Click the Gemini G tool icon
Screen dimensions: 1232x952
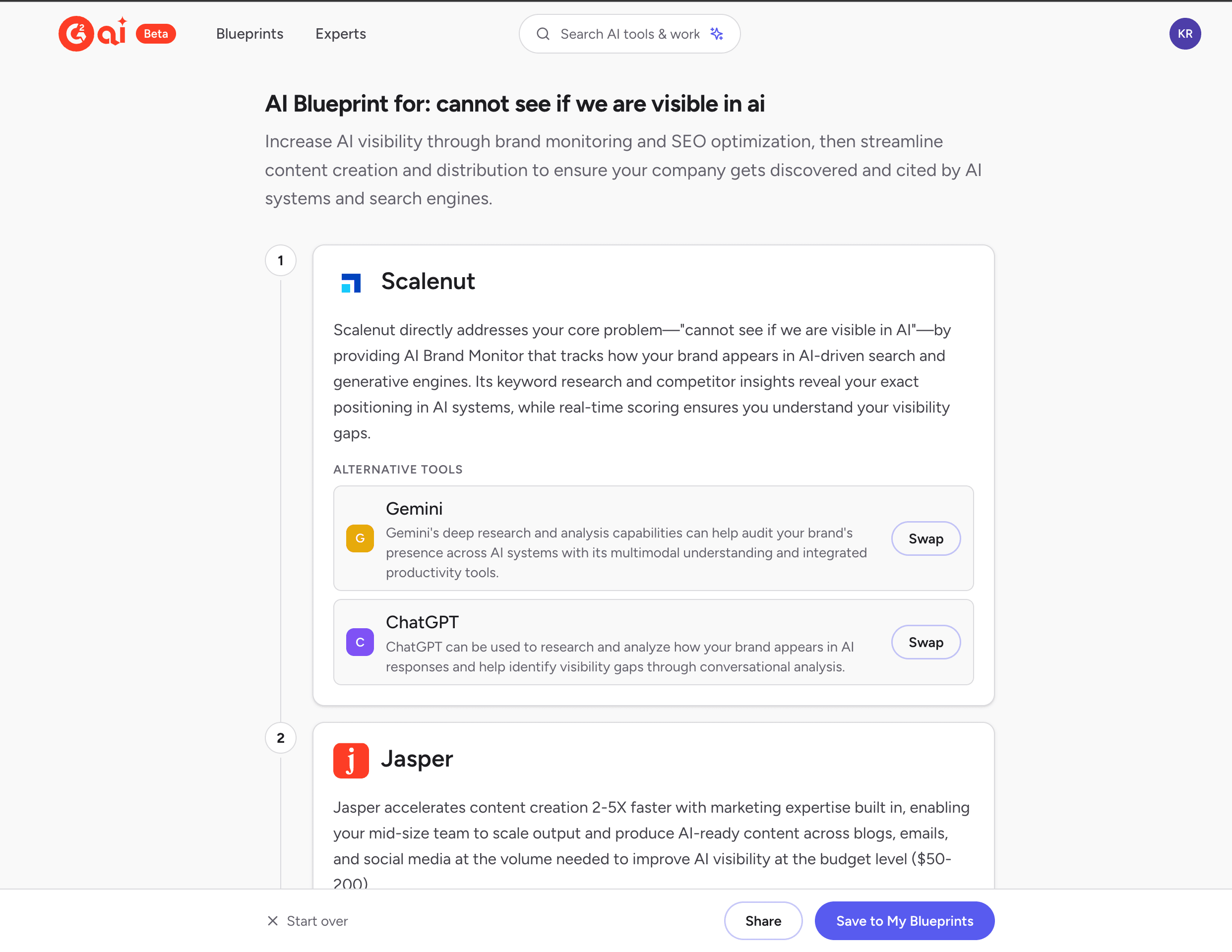point(360,538)
